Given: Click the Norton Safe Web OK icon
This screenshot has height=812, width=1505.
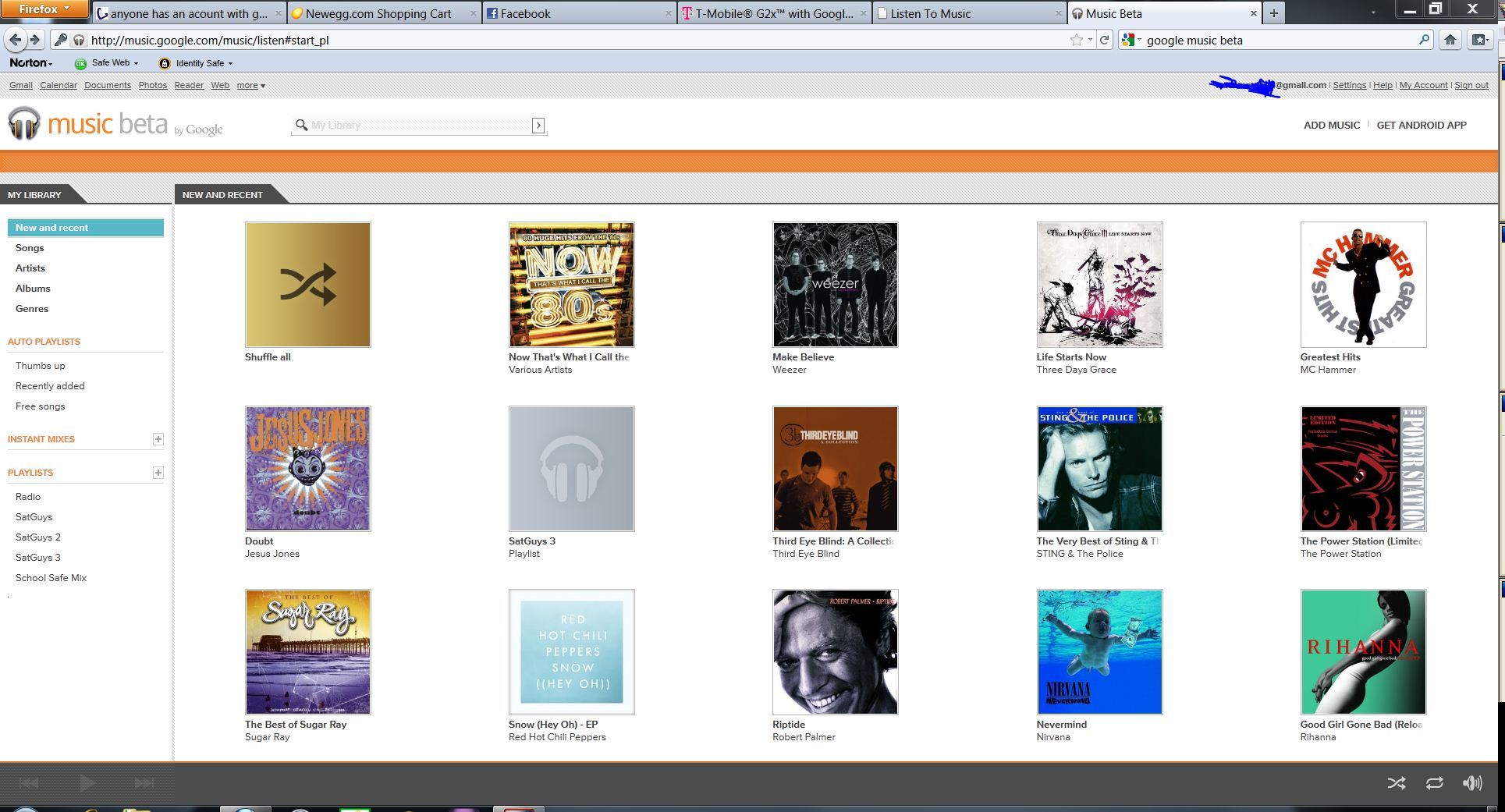Looking at the screenshot, I should (80, 63).
